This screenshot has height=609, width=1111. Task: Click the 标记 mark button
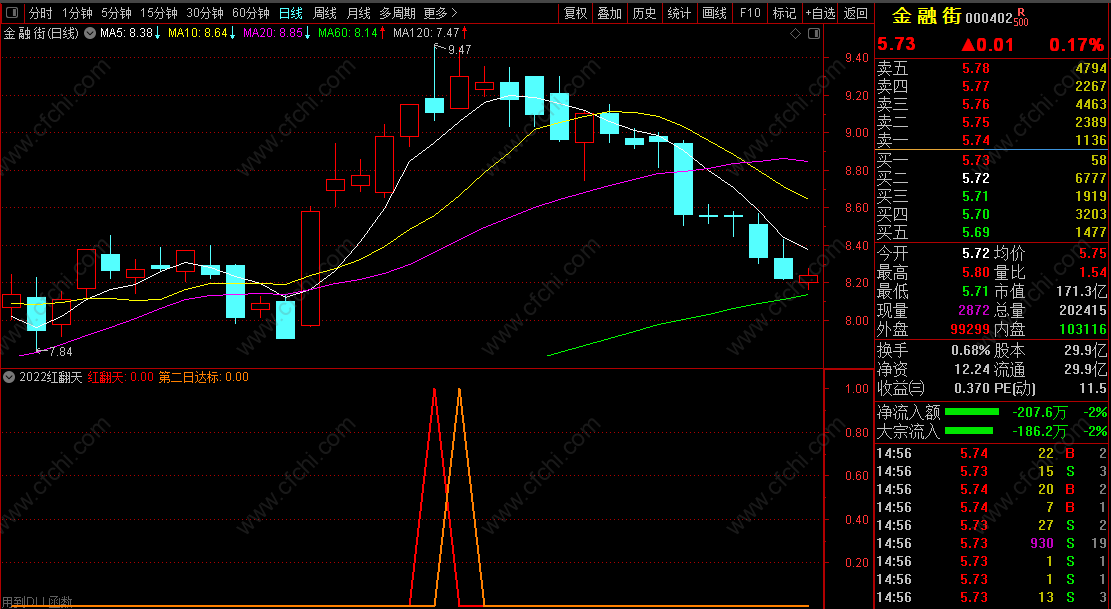784,13
